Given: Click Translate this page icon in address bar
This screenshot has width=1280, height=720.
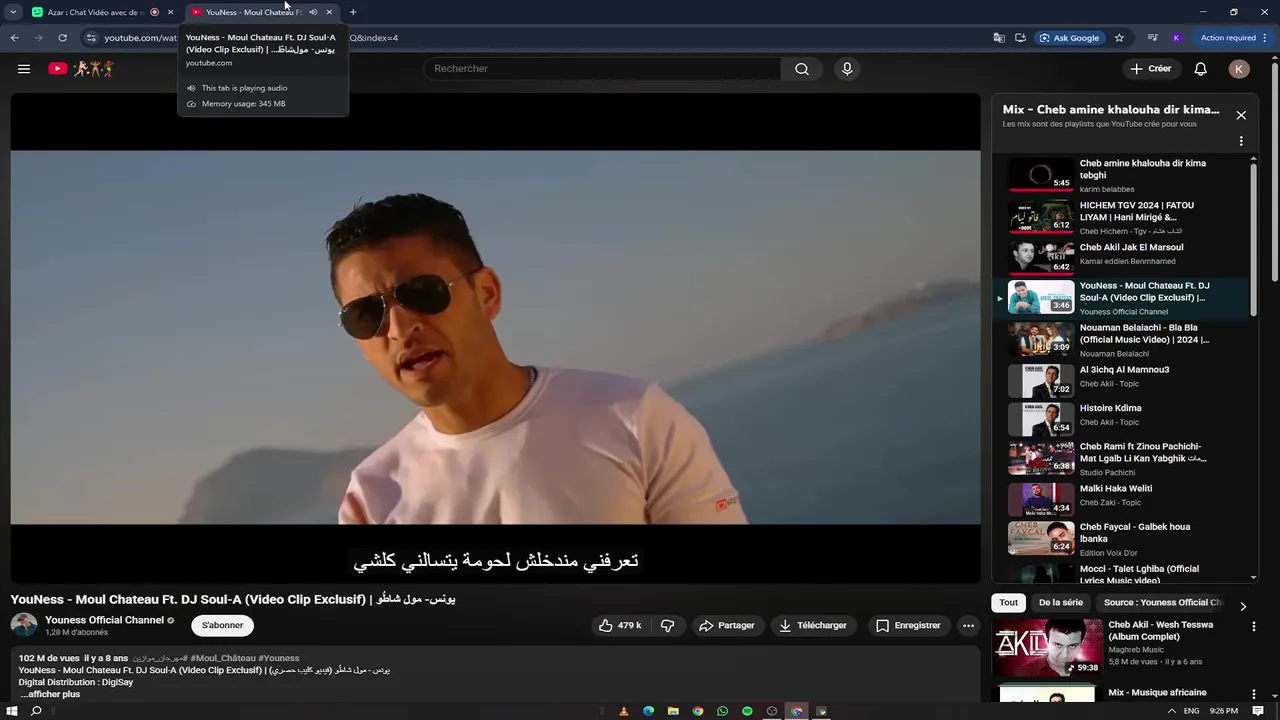Looking at the screenshot, I should coord(999,38).
